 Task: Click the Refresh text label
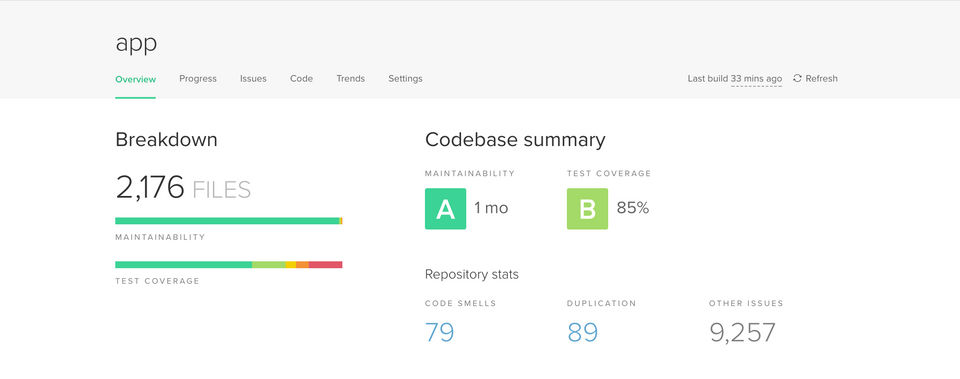point(821,78)
